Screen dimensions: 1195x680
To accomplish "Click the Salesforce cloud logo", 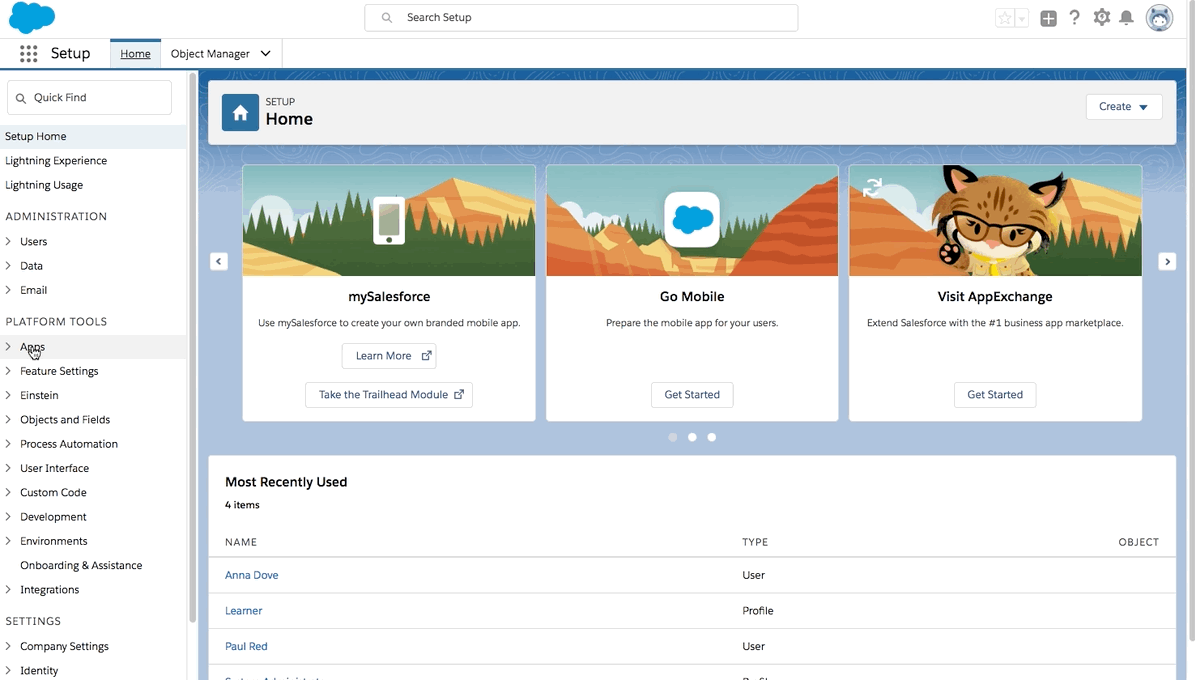I will pyautogui.click(x=32, y=18).
